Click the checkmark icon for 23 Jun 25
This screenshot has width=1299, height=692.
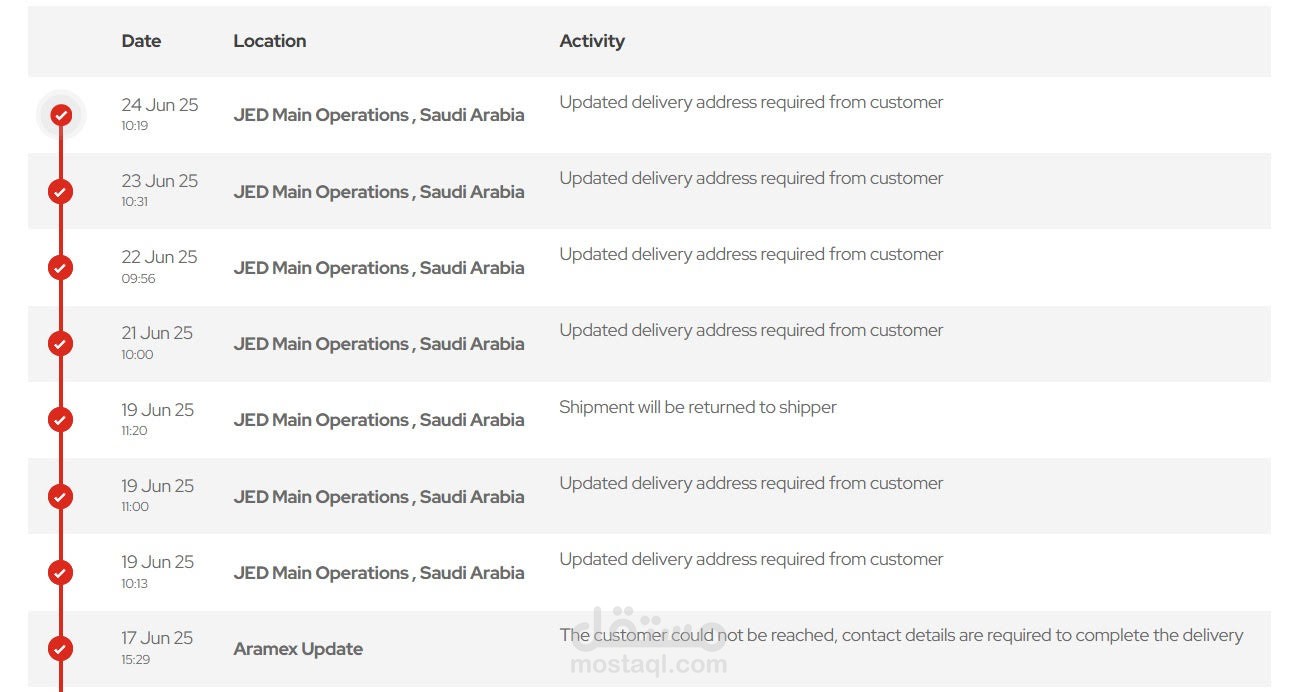[61, 191]
